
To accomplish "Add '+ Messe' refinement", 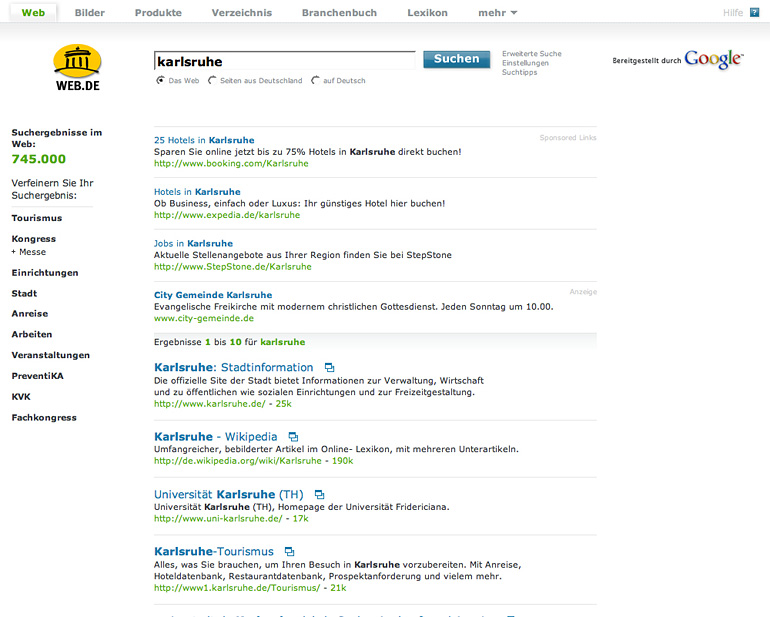I will click(x=28, y=252).
